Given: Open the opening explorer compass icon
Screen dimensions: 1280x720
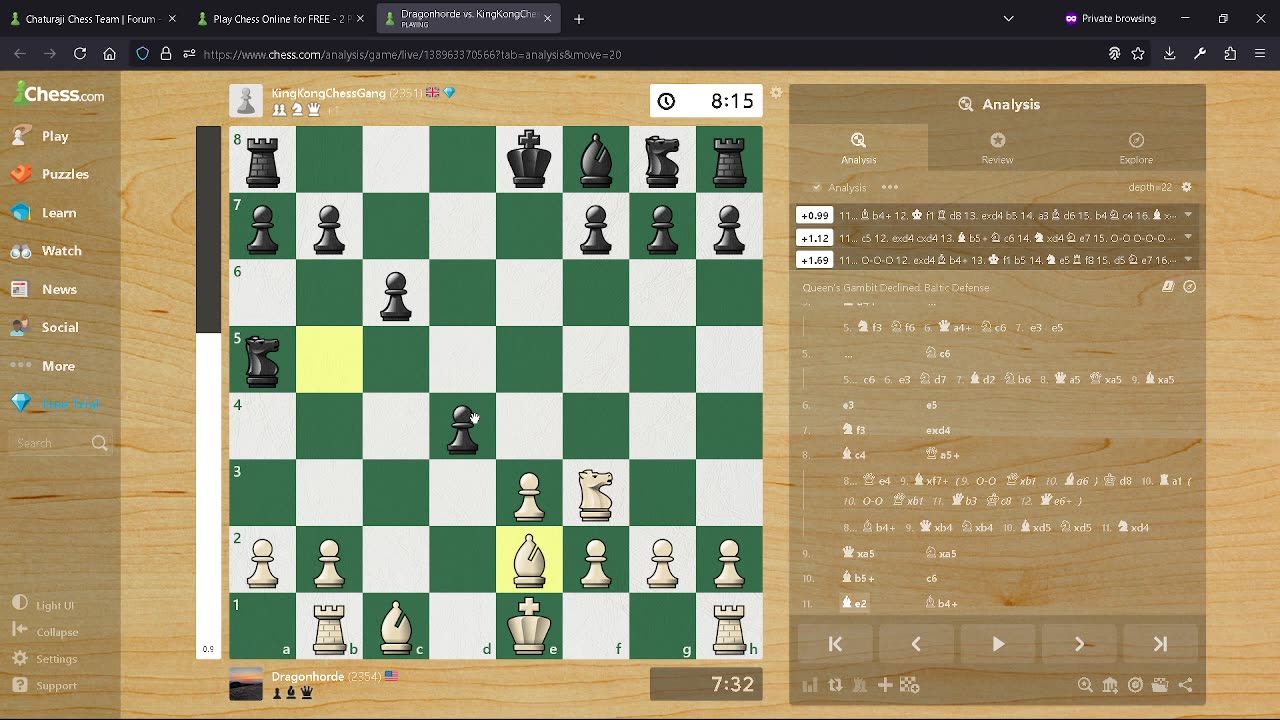Looking at the screenshot, I should click(x=1189, y=287).
